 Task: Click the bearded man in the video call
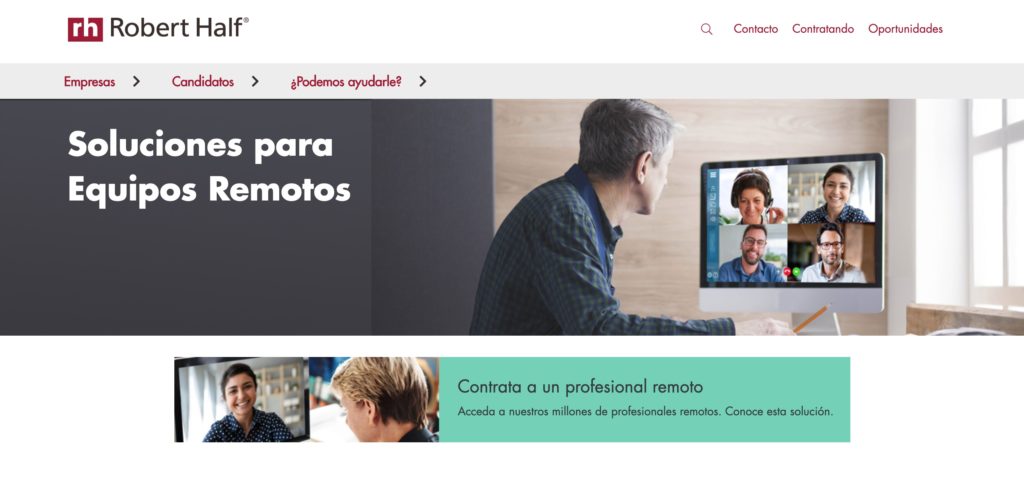click(x=752, y=253)
